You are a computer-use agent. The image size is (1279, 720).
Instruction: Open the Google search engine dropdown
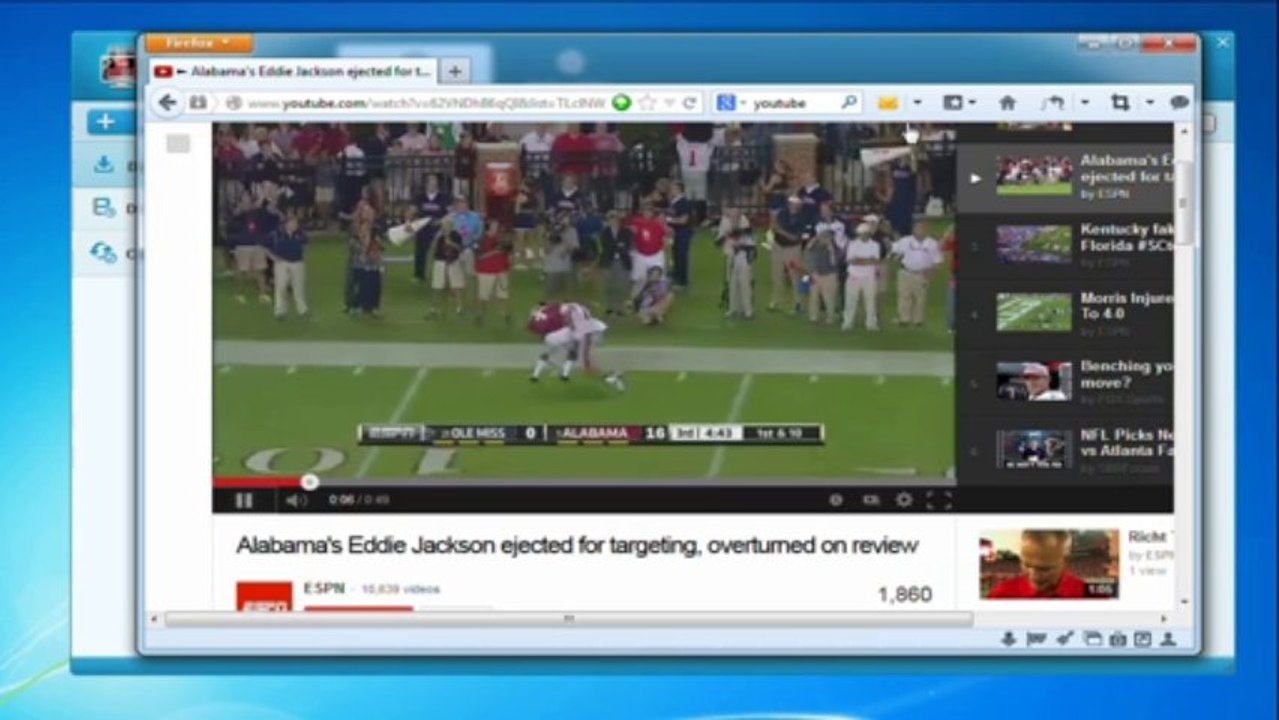pyautogui.click(x=731, y=102)
